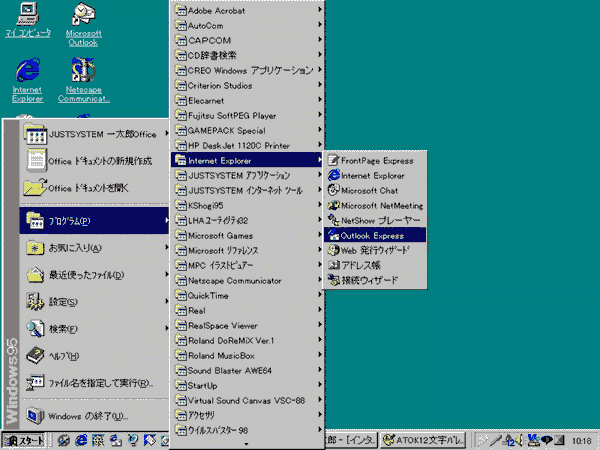Expand Microsoft Games folder

(x=247, y=235)
